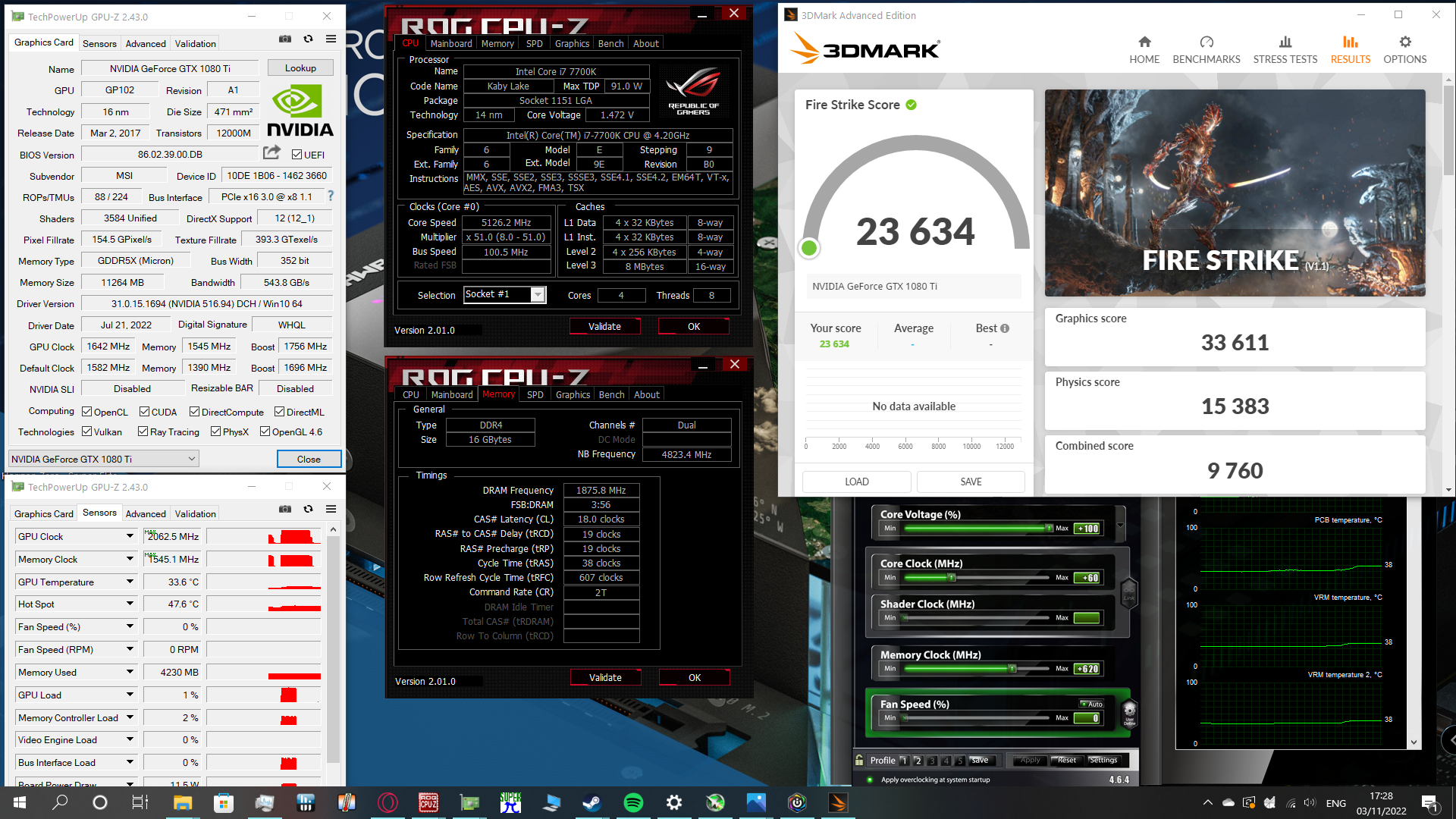
Task: Expand Afterburner Core Voltage arrow
Action: pyautogui.click(x=1120, y=525)
